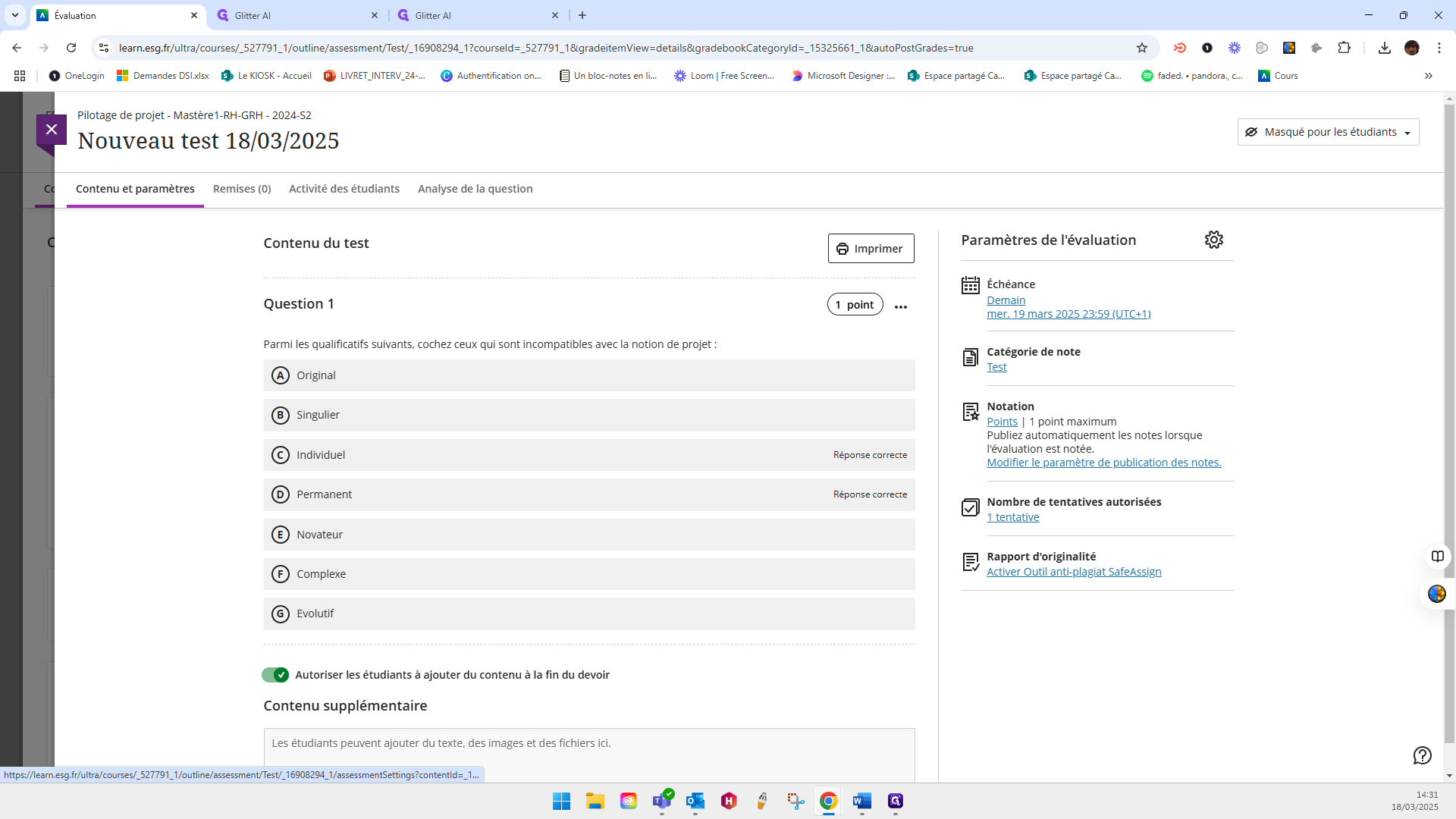Close the test panel with the purple X
Viewport: 1456px width, 819px height.
click(52, 130)
